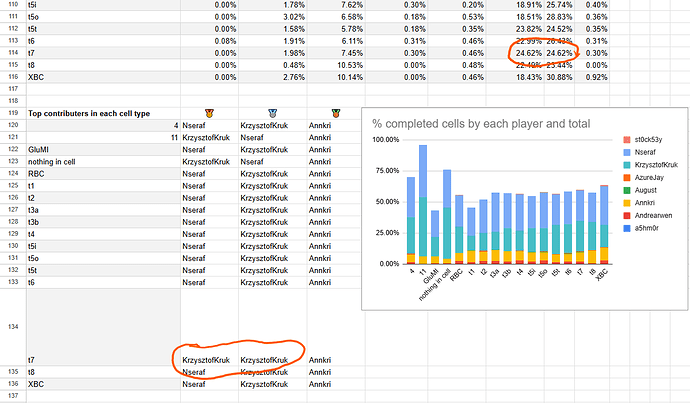Select the KrzysztofKruk teal legend entry

pos(650,165)
